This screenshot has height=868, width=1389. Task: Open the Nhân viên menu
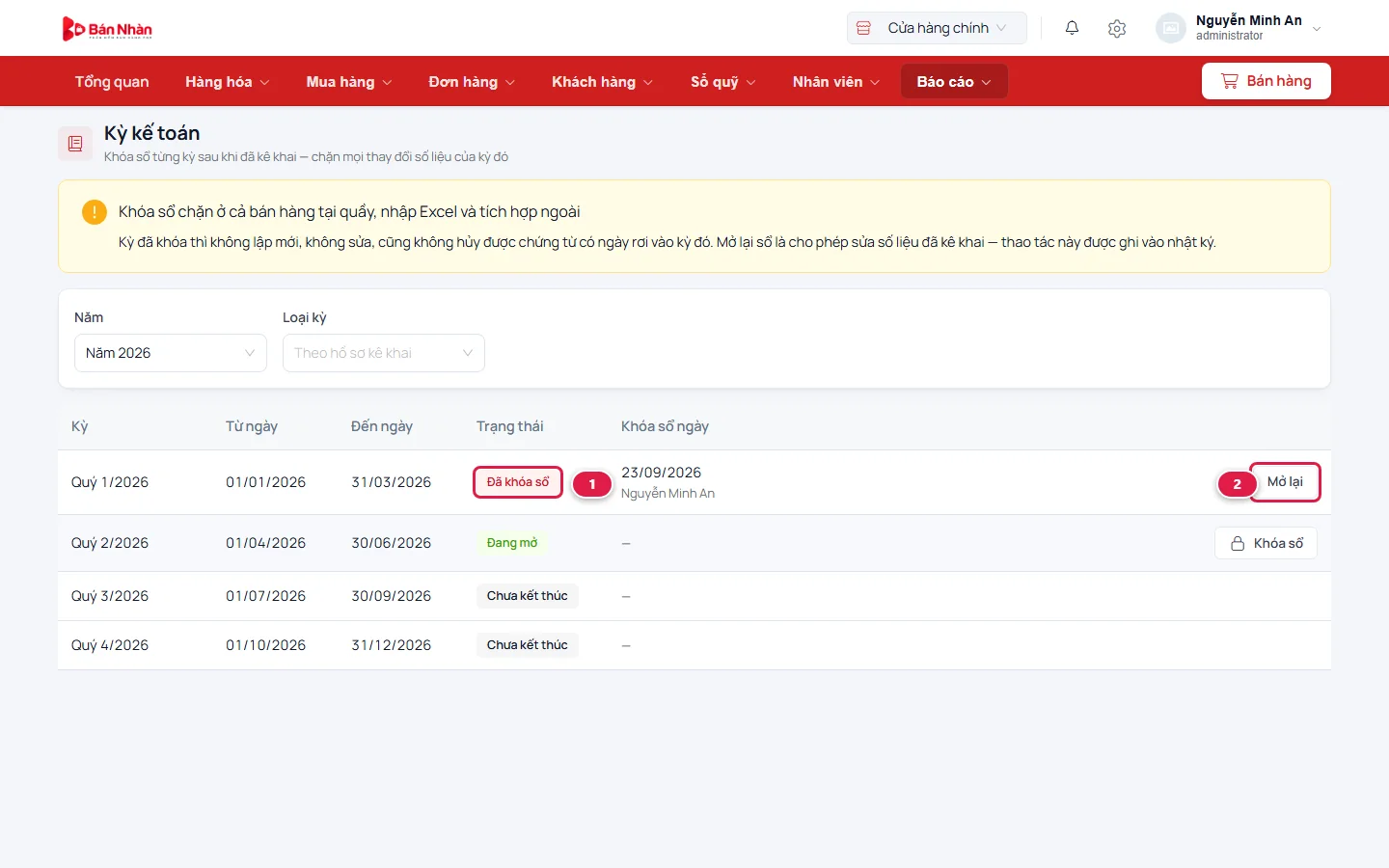pos(836,82)
